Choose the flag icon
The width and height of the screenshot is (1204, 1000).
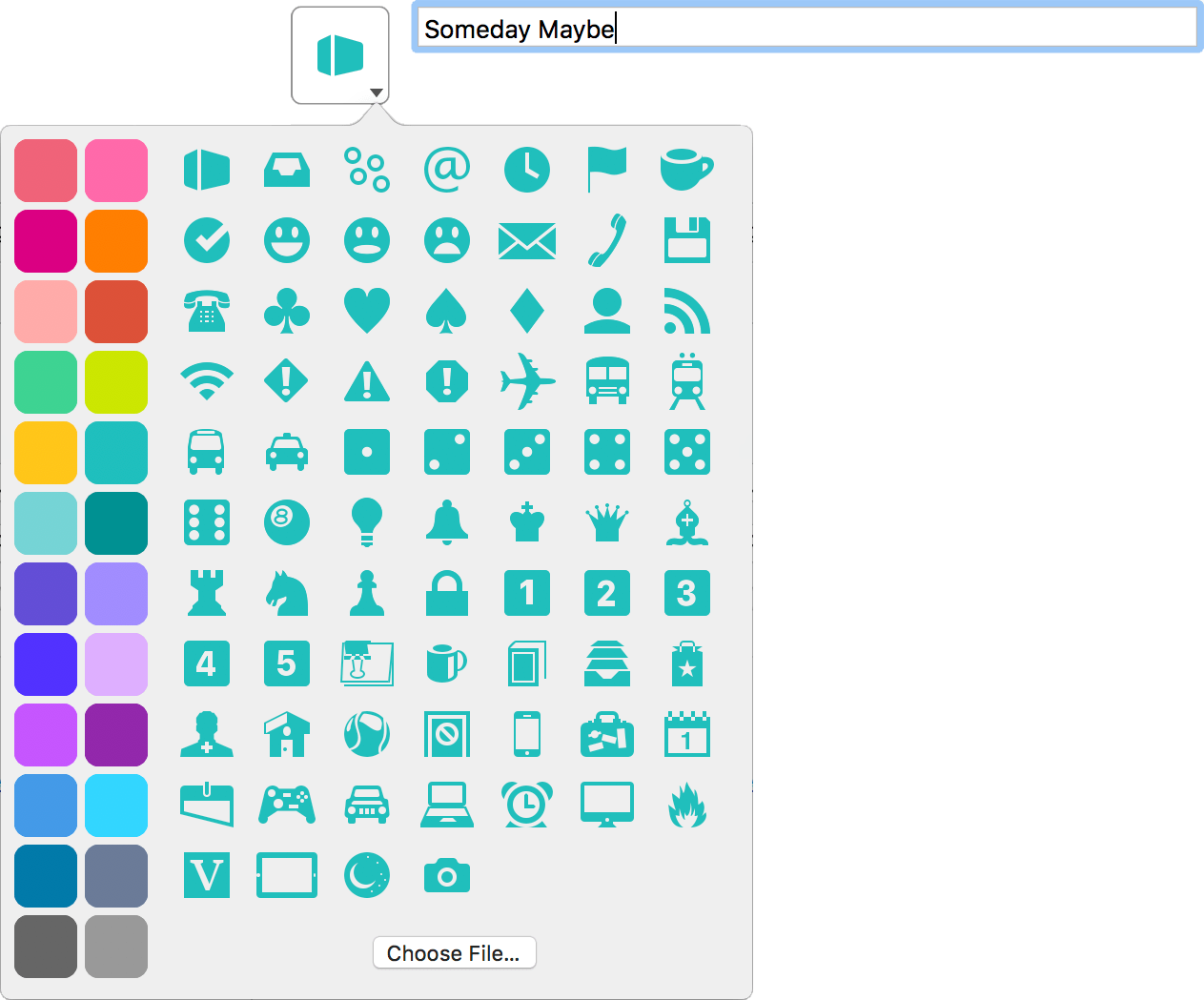pos(607,169)
